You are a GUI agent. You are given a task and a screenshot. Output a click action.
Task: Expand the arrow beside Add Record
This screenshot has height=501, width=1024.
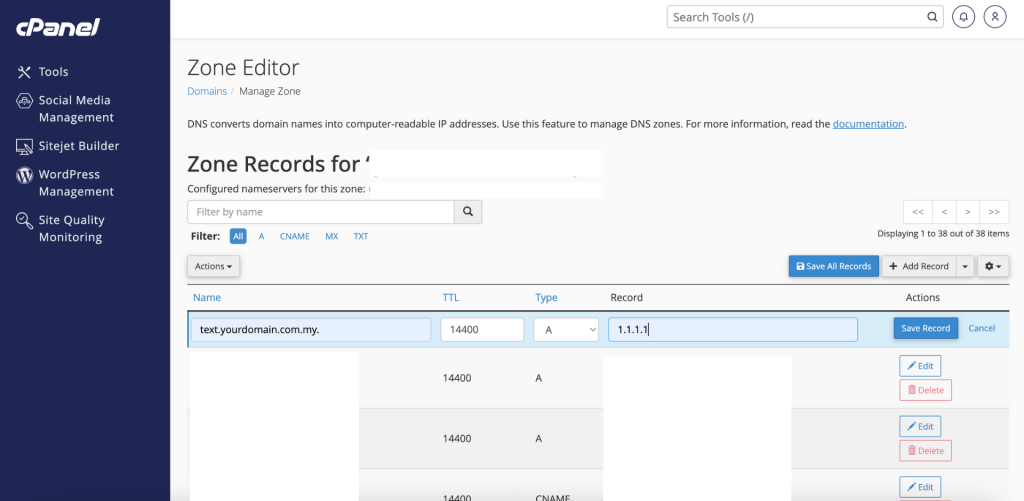coord(966,266)
